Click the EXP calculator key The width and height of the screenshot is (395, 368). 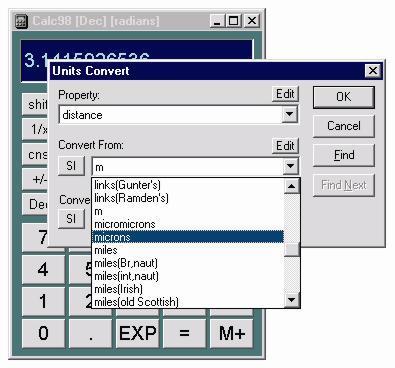pyautogui.click(x=137, y=333)
